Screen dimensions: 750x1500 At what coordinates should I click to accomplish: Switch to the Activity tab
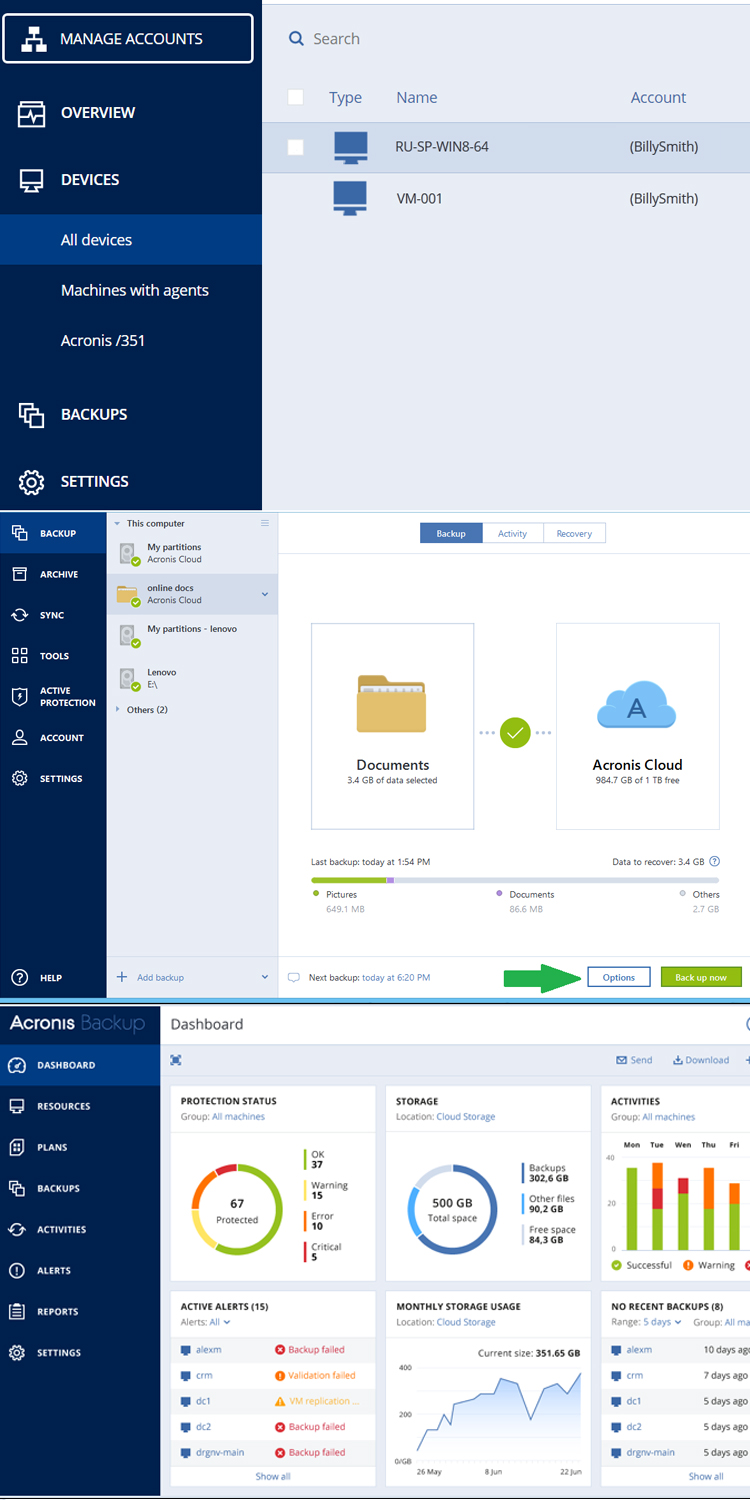tap(512, 534)
